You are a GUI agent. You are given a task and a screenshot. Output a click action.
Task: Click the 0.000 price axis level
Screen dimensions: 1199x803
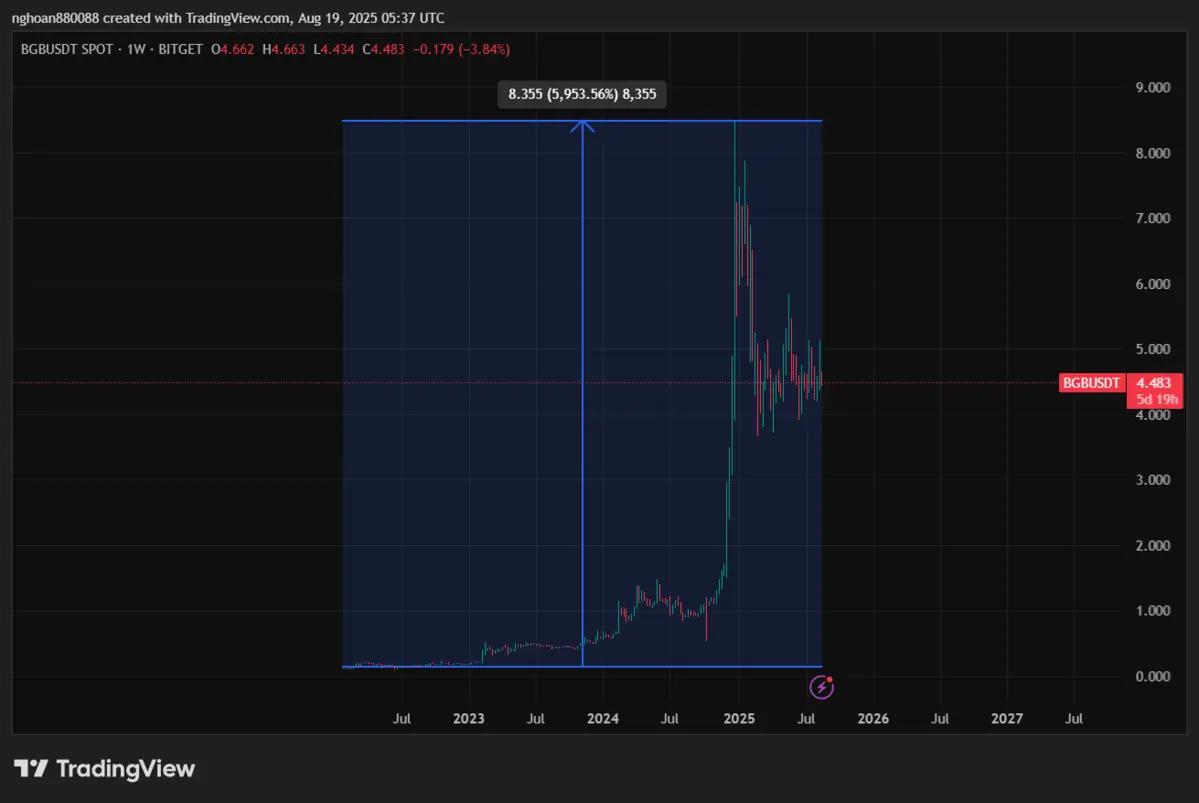click(1153, 677)
